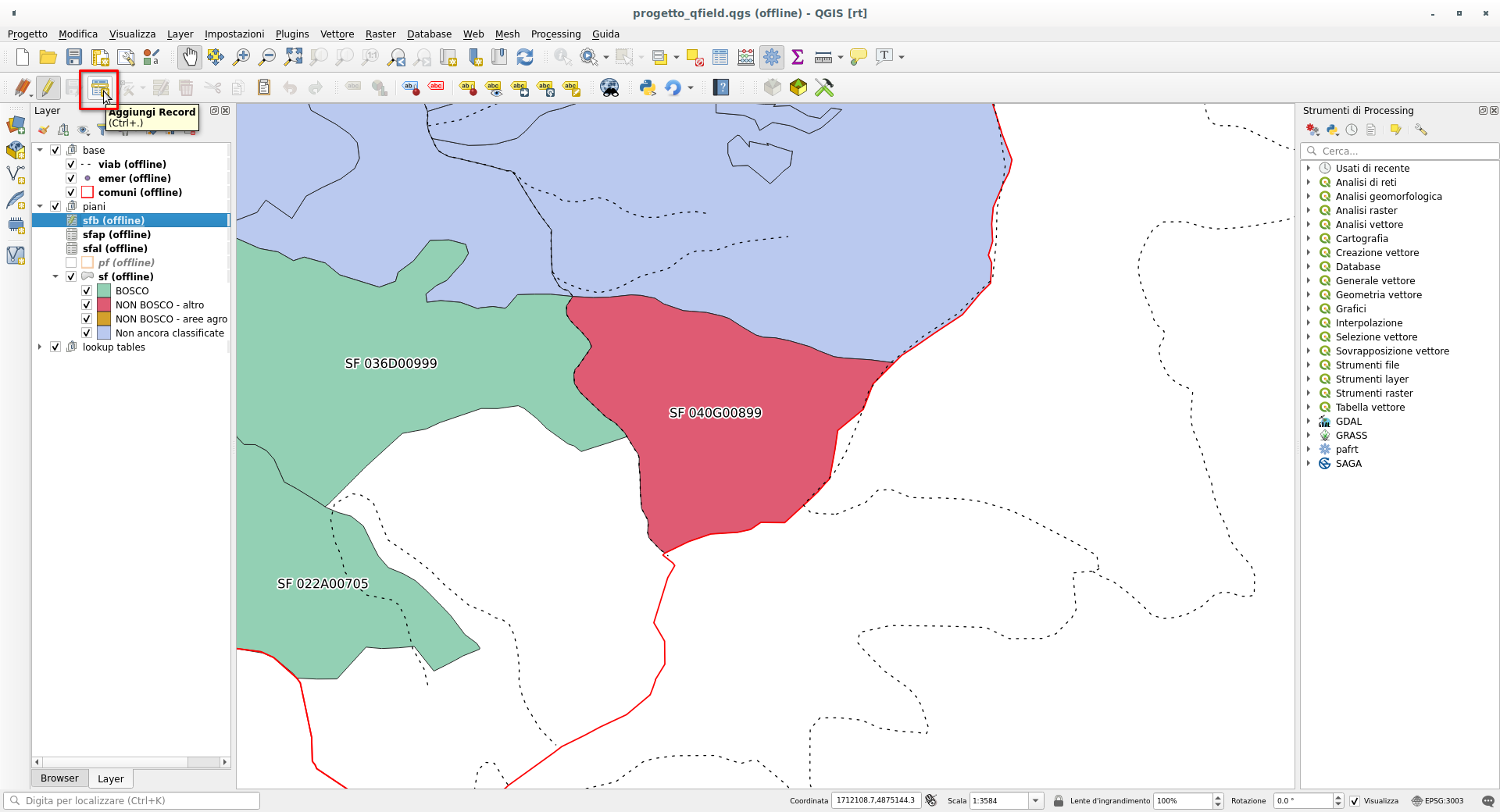Screen dimensions: 1500x812
Task: Open the Progetto menu
Action: pyautogui.click(x=27, y=34)
